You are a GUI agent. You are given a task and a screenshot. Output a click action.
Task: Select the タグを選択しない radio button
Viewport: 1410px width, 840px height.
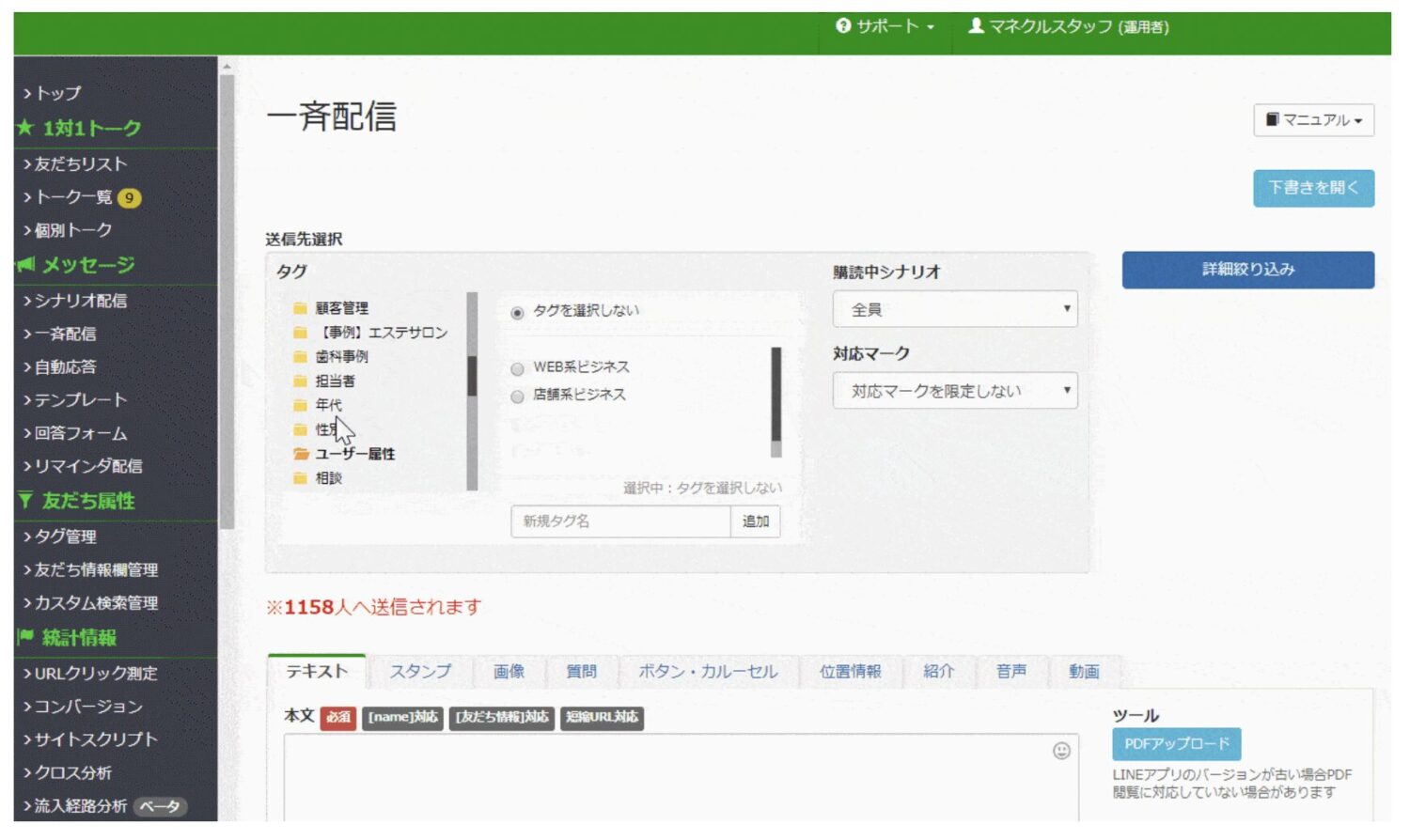(x=517, y=313)
